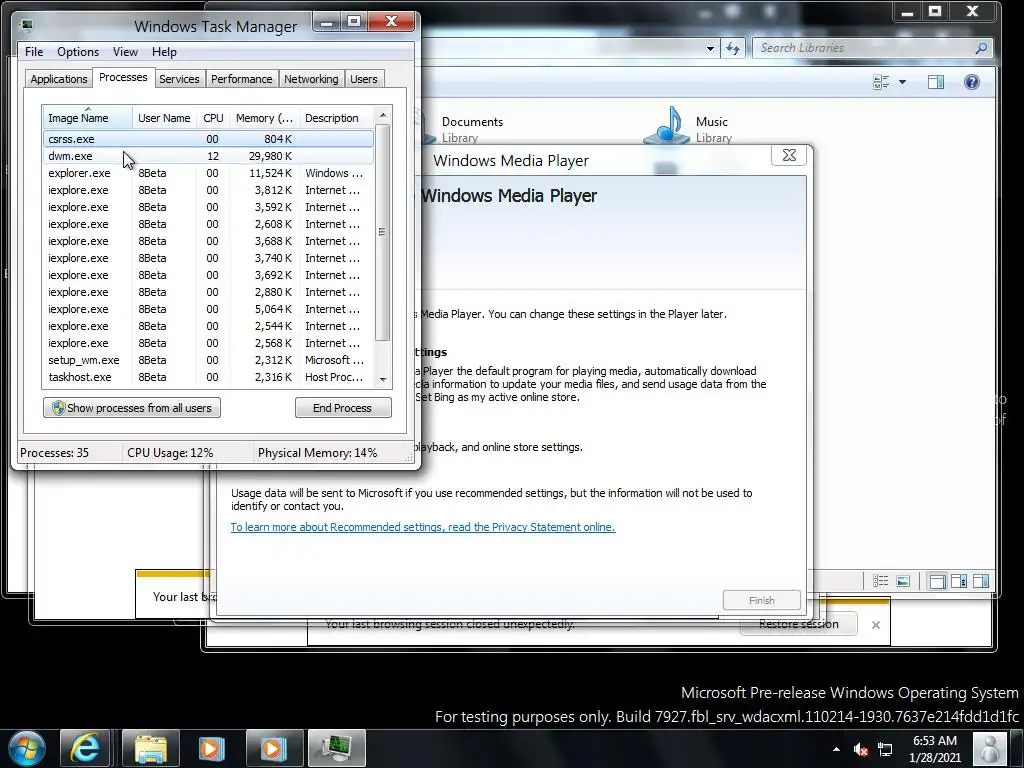This screenshot has height=768, width=1024.
Task: Open the Documents library
Action: 472,128
